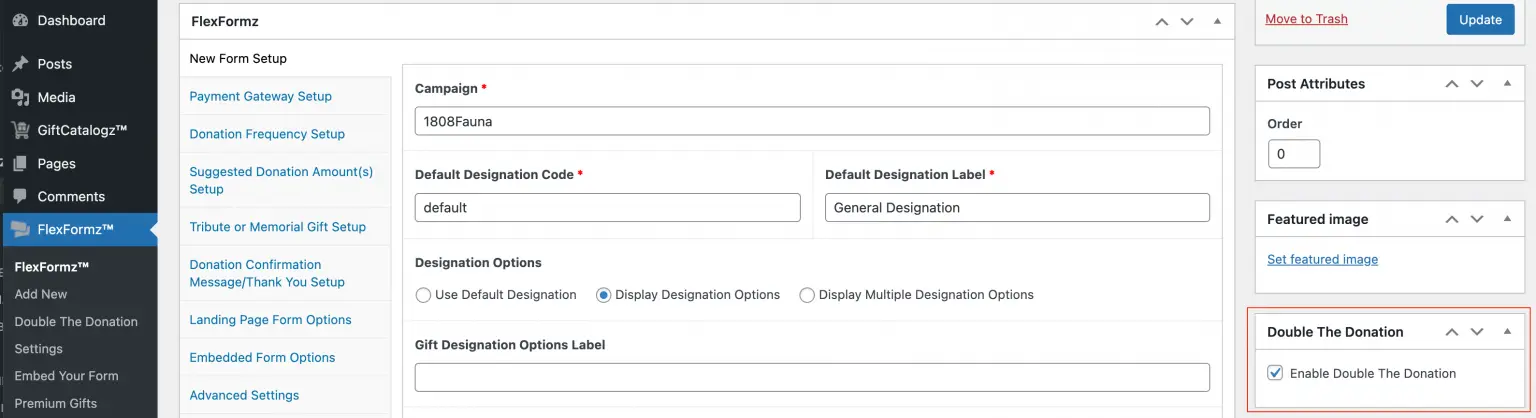Viewport: 1536px width, 418px height.
Task: Collapse the Double The Donation panel
Action: (x=1508, y=332)
